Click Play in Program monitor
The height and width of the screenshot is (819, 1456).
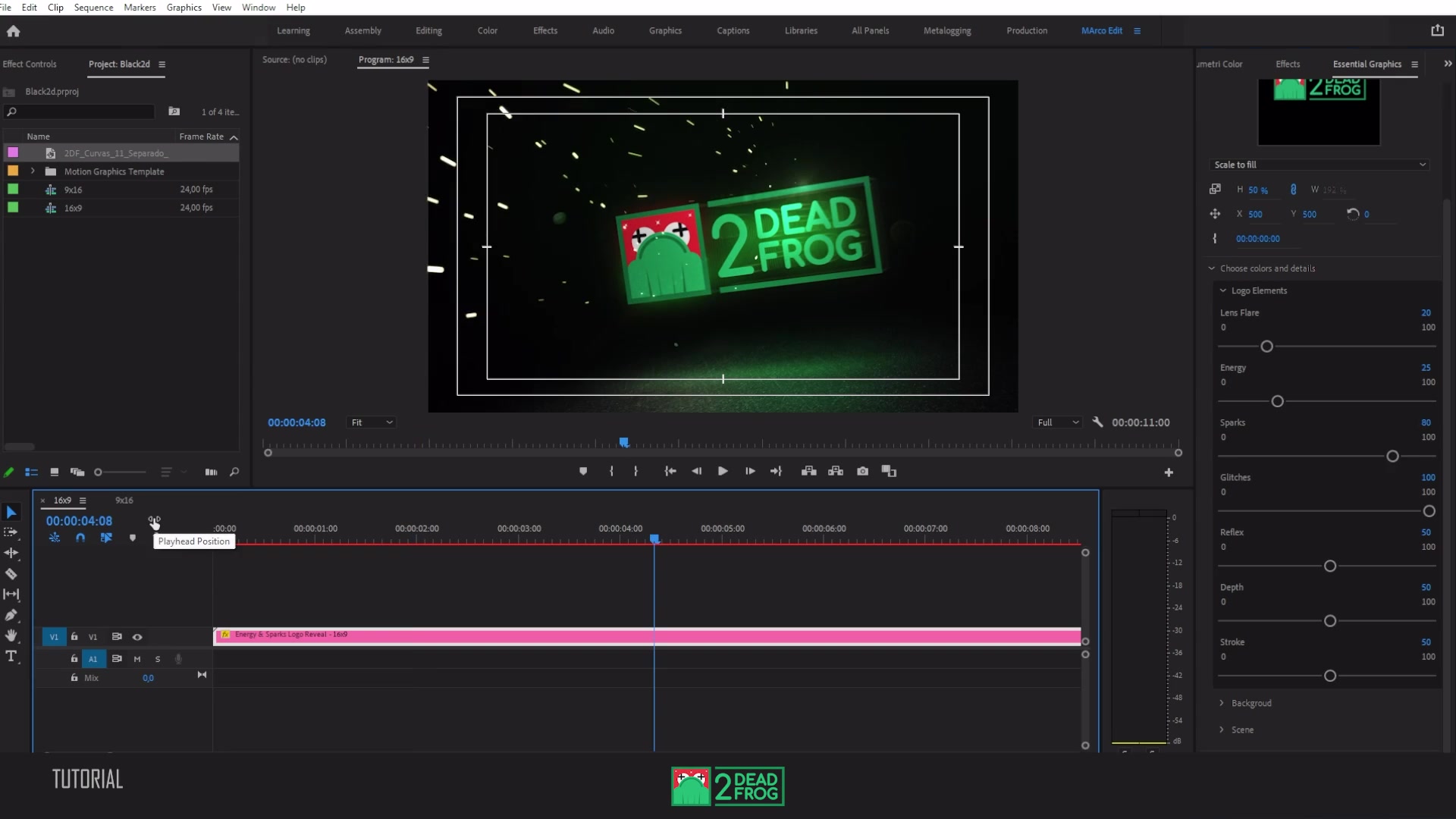[723, 472]
